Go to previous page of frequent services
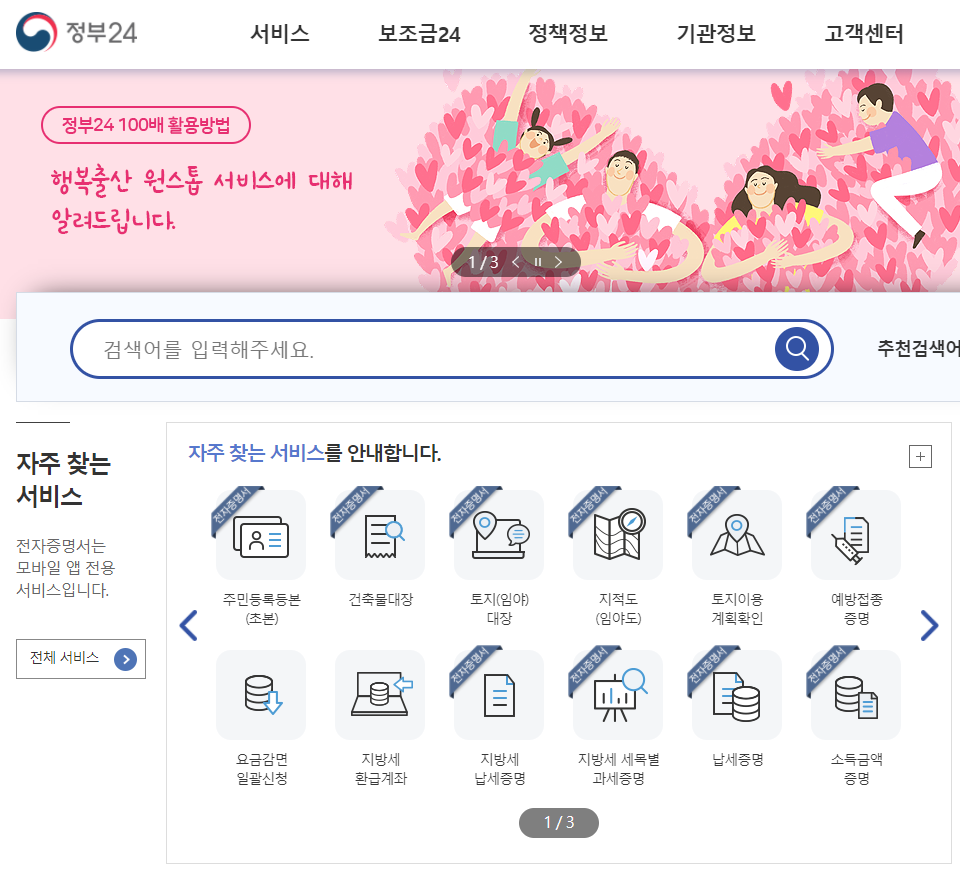The image size is (960, 874). coord(188,626)
